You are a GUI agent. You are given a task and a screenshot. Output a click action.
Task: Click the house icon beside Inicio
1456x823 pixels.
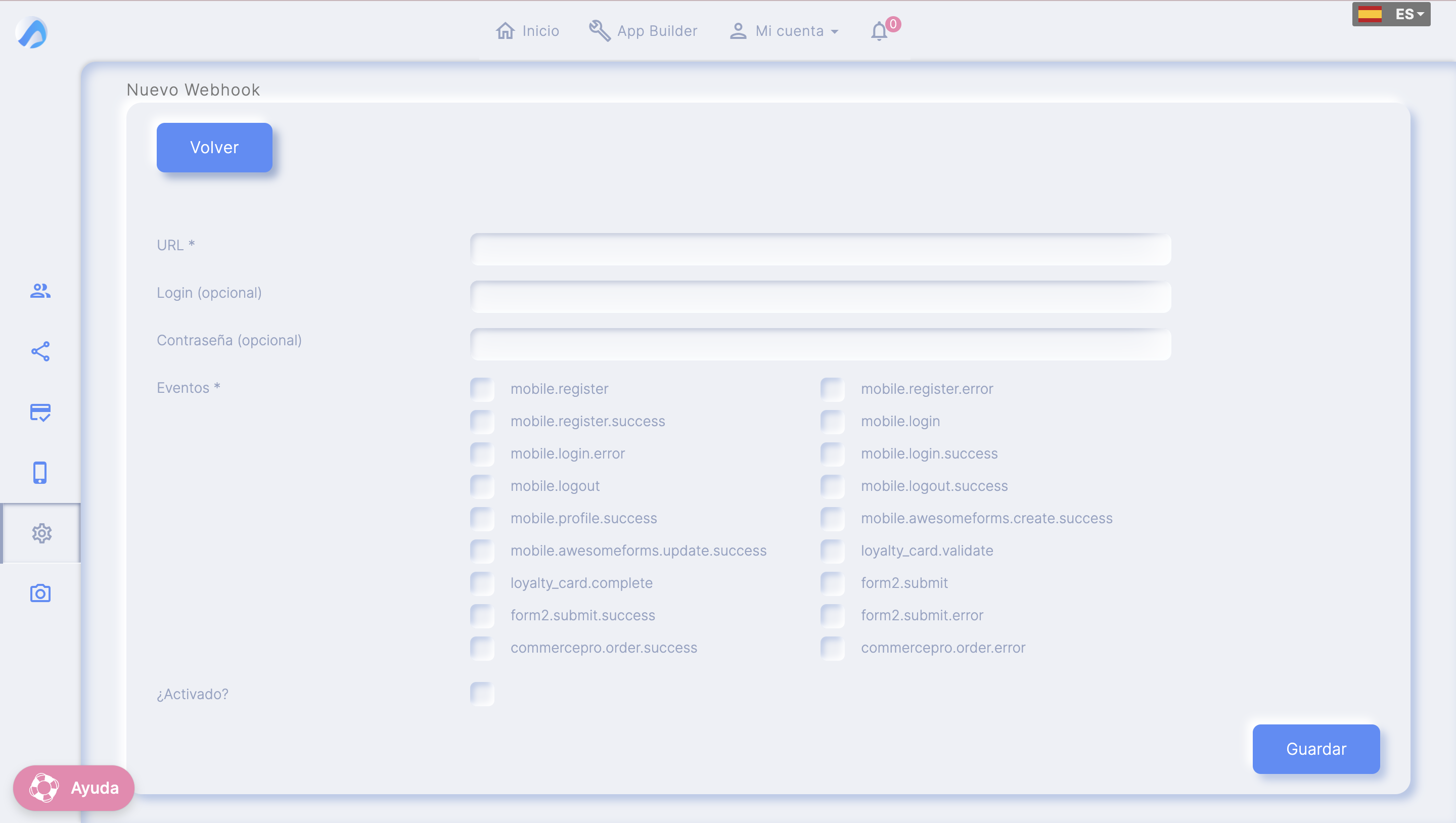[x=506, y=30]
